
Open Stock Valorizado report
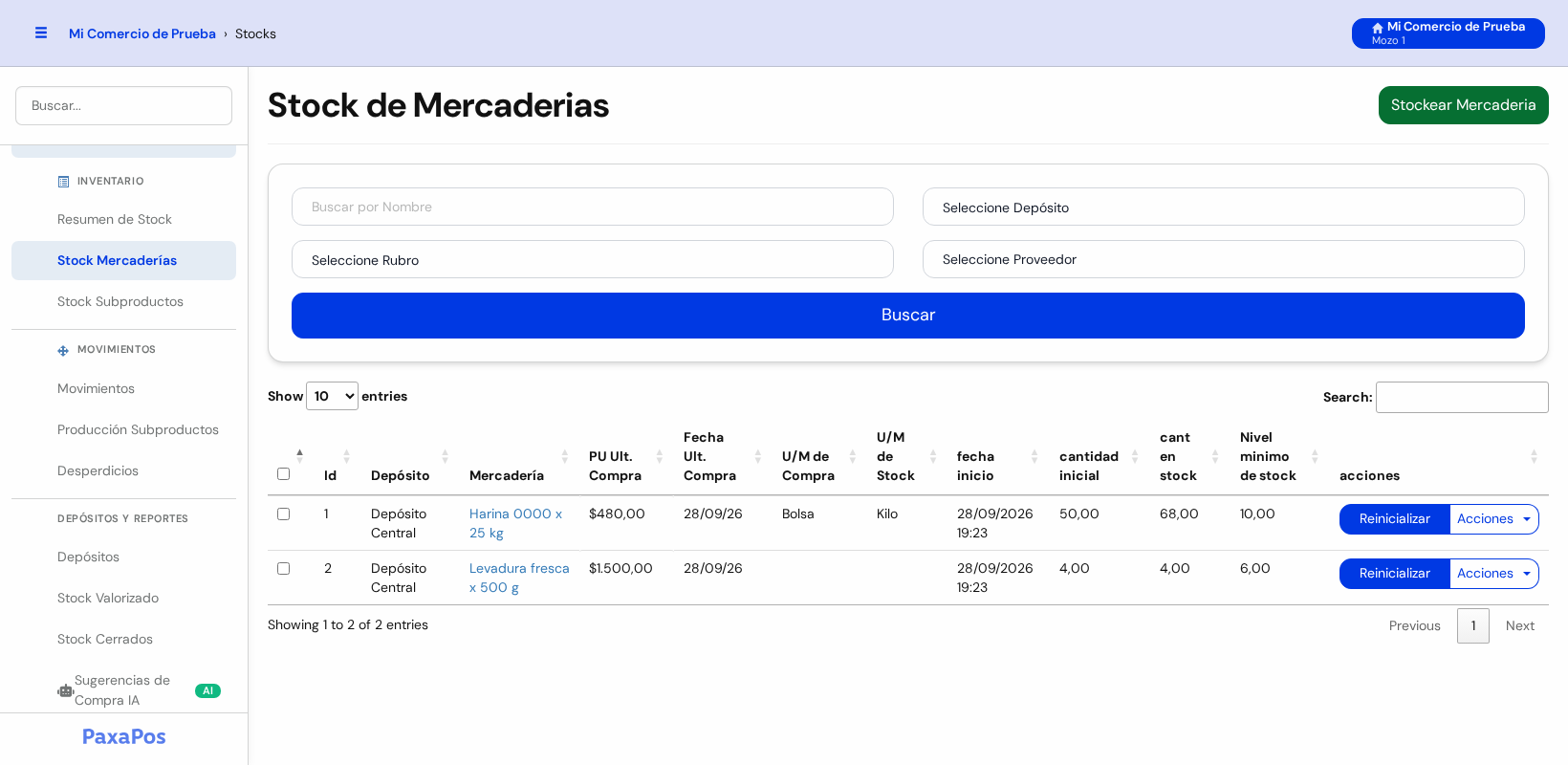click(x=123, y=598)
